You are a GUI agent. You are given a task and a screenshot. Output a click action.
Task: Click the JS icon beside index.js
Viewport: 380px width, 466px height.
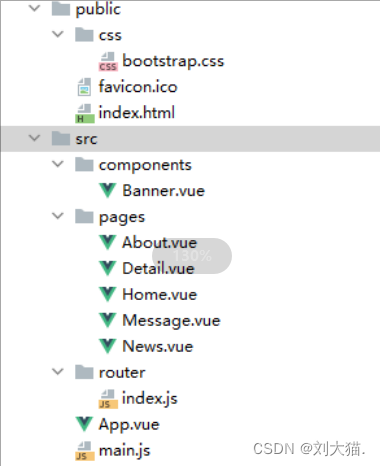(x=108, y=399)
